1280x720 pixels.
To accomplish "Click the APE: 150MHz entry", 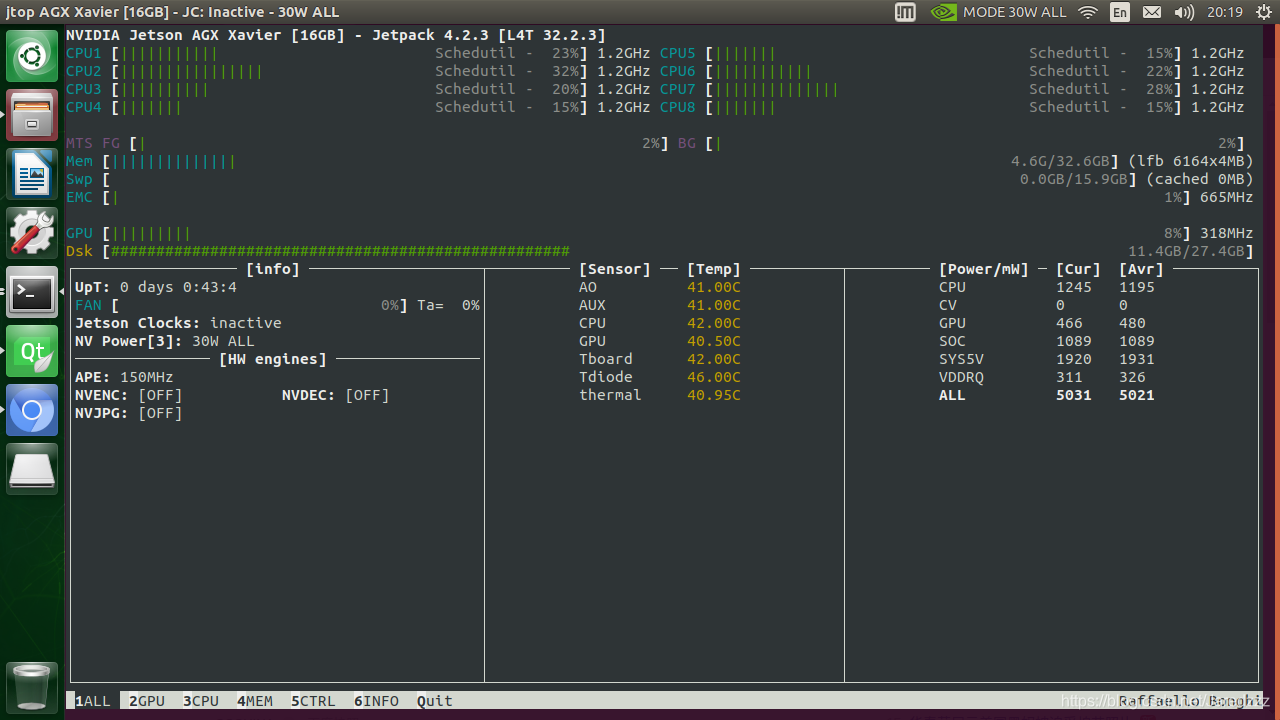I will 124,377.
